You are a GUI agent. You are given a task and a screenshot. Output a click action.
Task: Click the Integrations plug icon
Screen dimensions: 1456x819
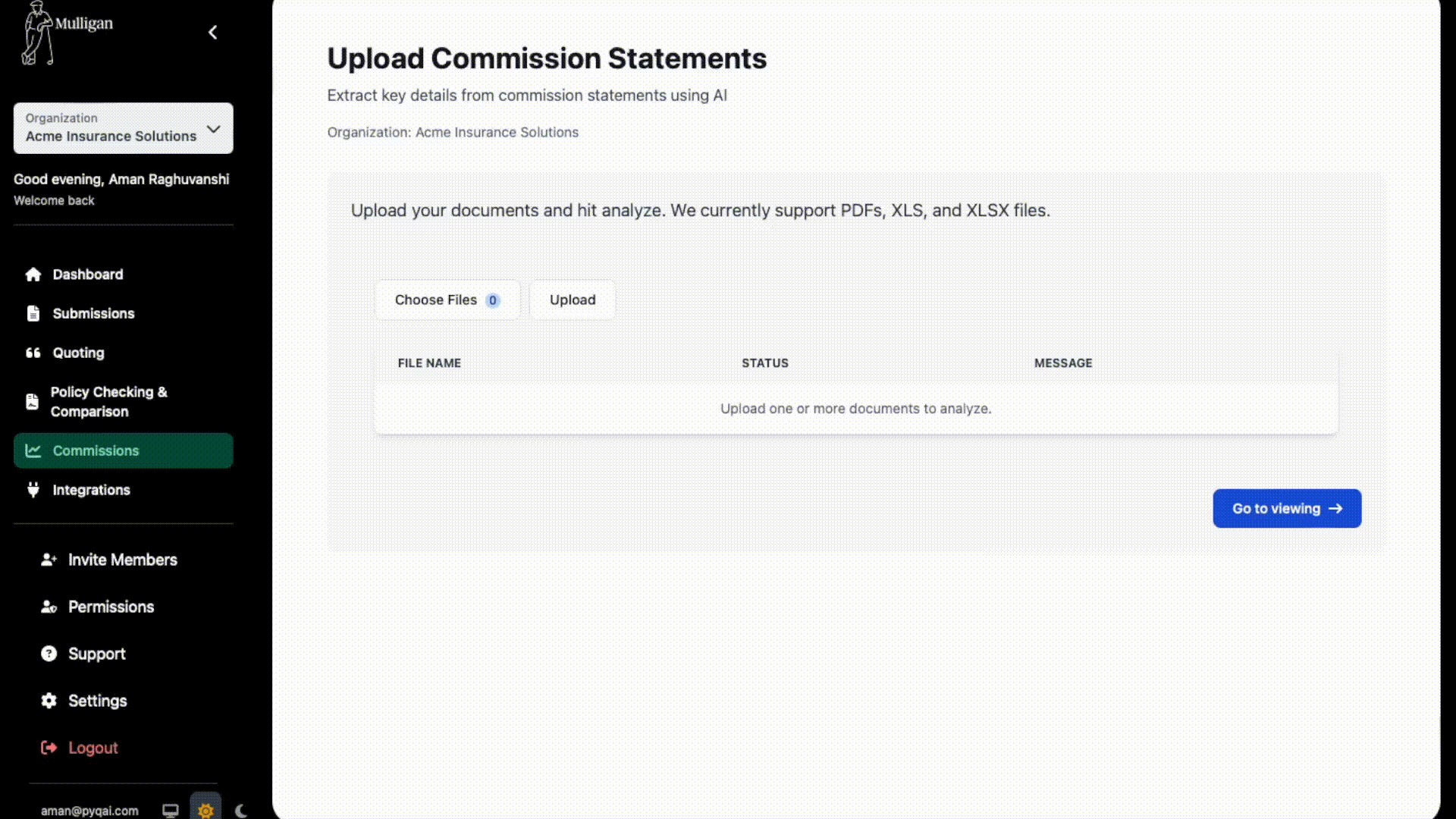(33, 490)
